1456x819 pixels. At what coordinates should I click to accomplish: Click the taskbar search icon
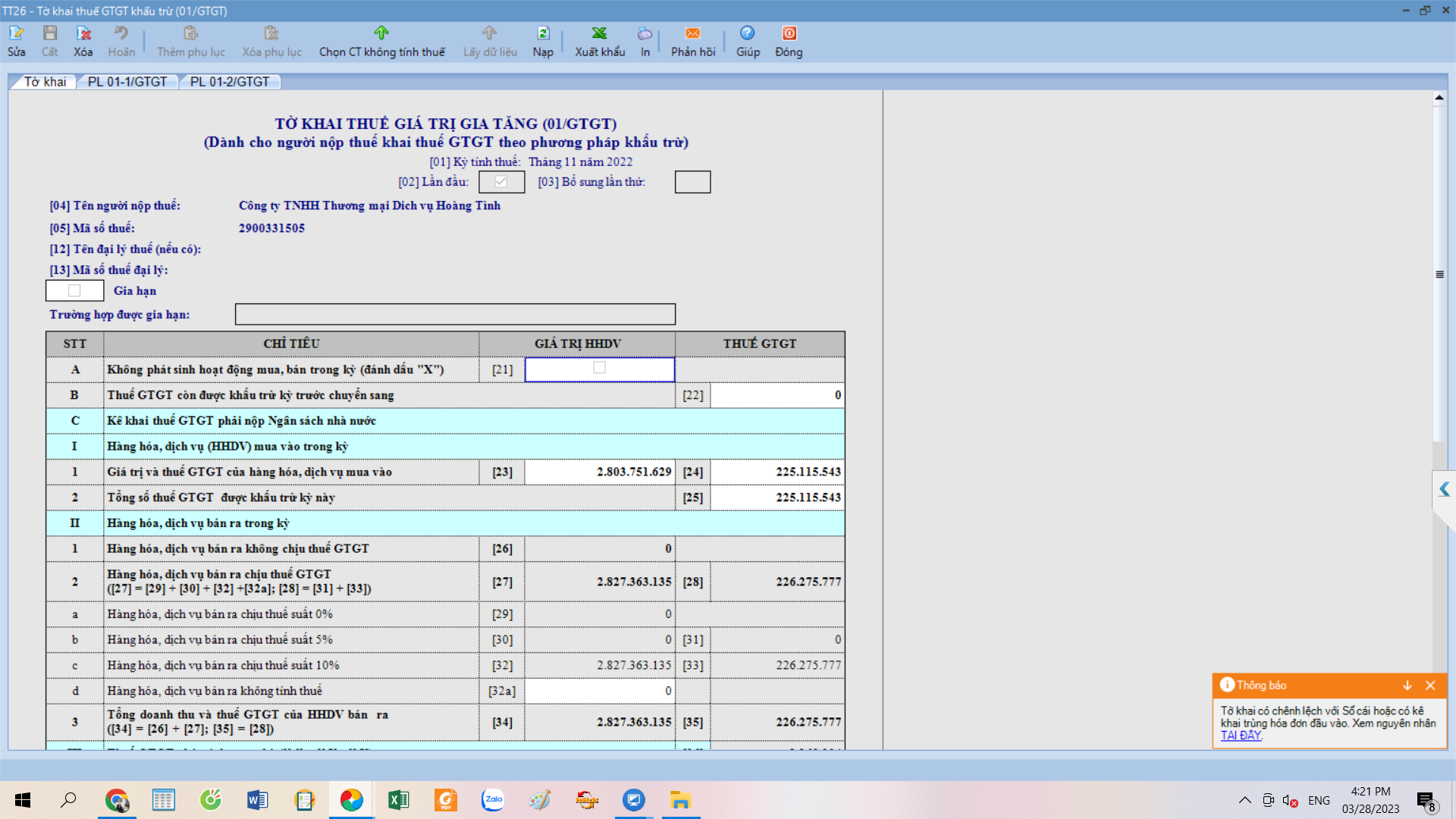pyautogui.click(x=68, y=800)
